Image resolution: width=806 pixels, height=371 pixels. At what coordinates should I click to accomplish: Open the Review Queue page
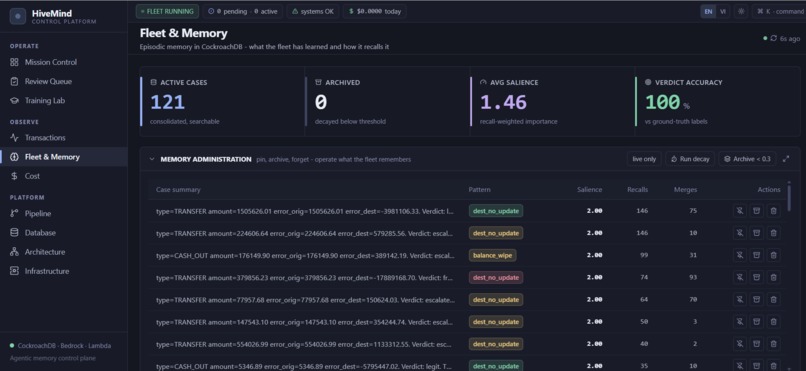64,81
